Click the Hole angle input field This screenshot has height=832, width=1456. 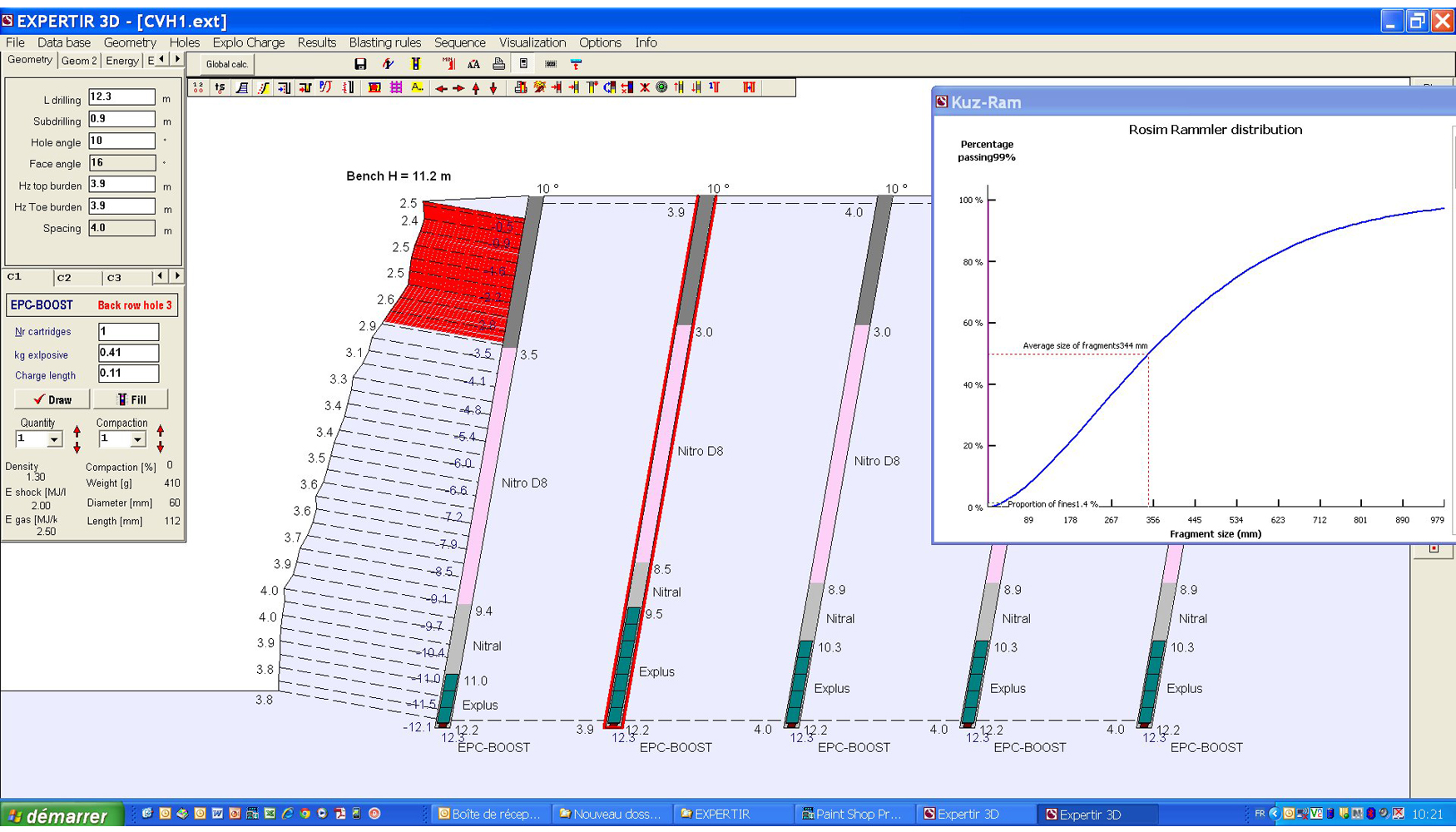tap(121, 141)
